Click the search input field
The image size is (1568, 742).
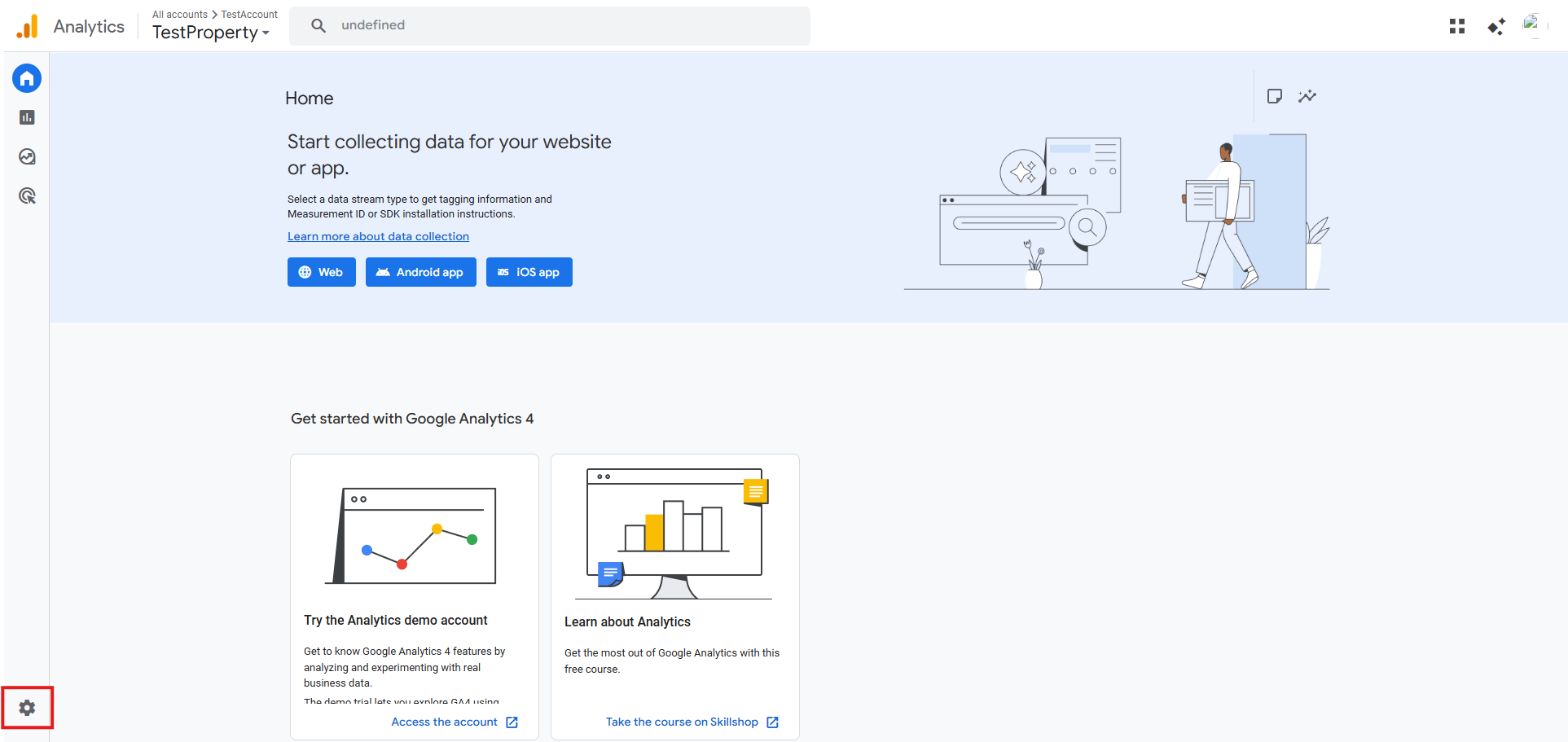tap(562, 25)
